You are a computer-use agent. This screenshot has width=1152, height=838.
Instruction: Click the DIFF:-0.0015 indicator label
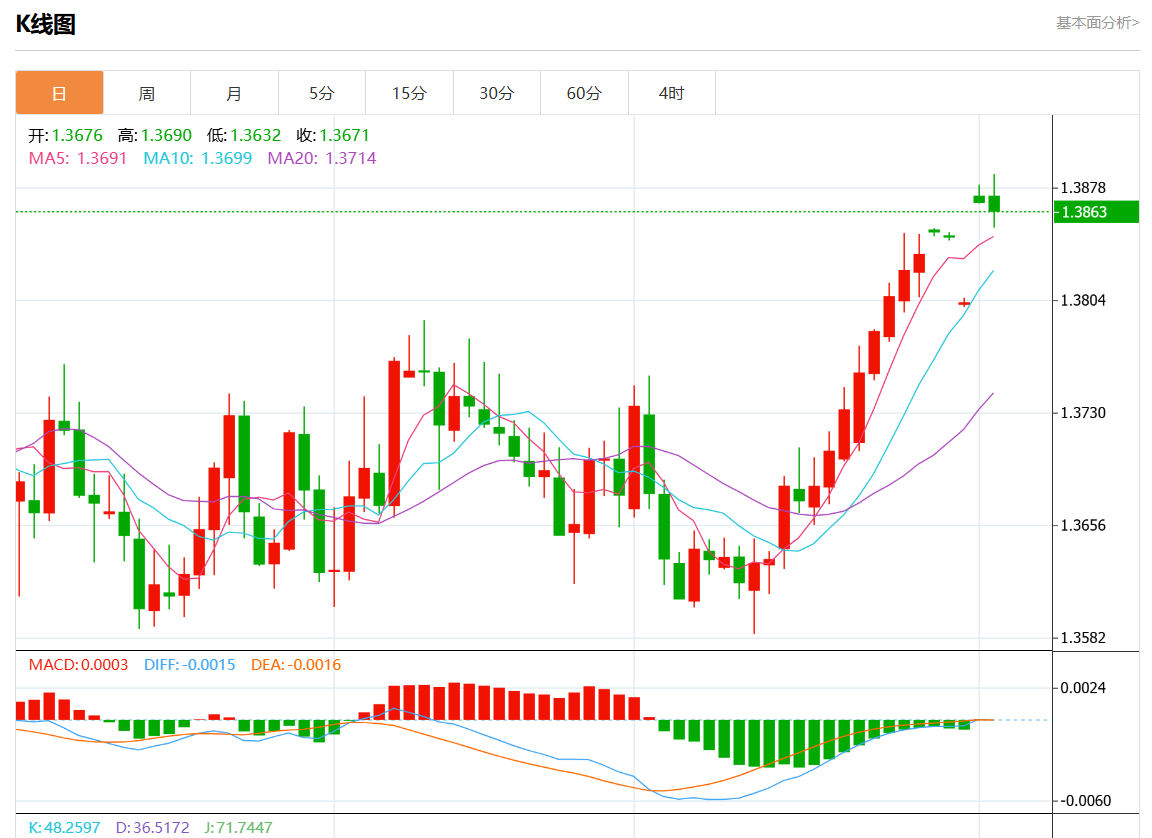(190, 665)
